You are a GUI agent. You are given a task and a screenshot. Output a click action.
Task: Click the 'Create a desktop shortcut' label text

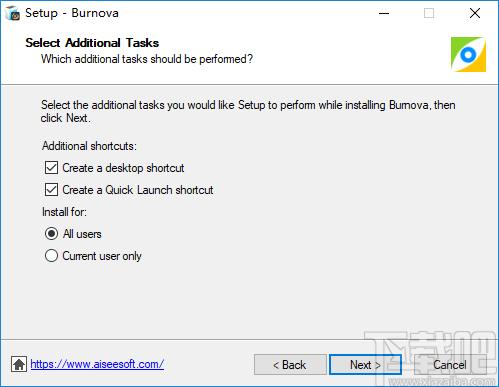pyautogui.click(x=123, y=168)
